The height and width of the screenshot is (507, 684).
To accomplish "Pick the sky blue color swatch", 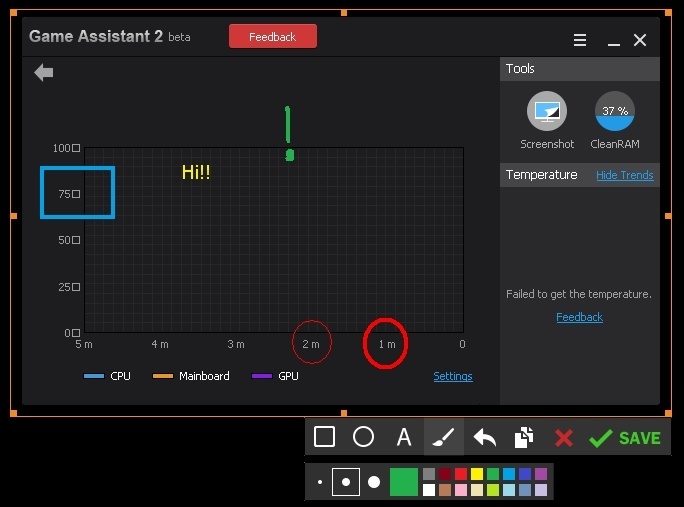I will 509,474.
